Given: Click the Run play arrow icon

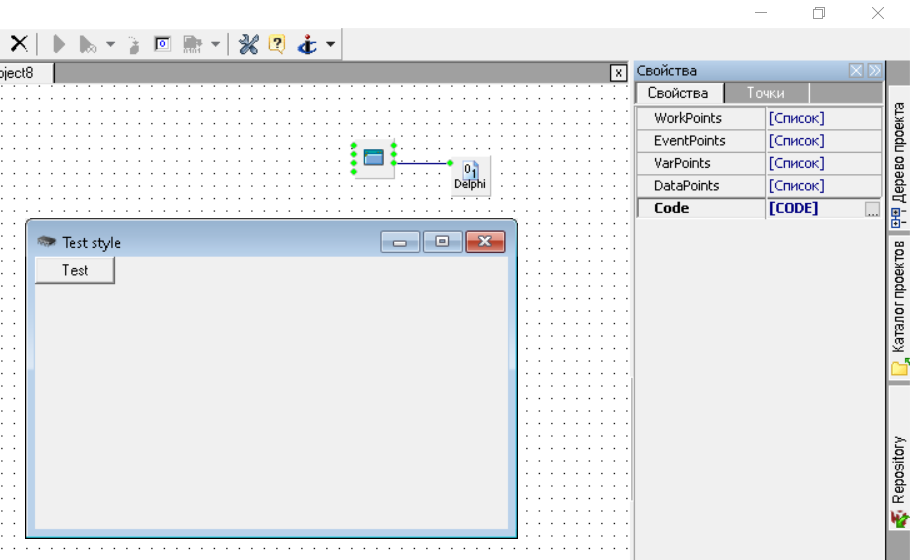Looking at the screenshot, I should pos(59,44).
